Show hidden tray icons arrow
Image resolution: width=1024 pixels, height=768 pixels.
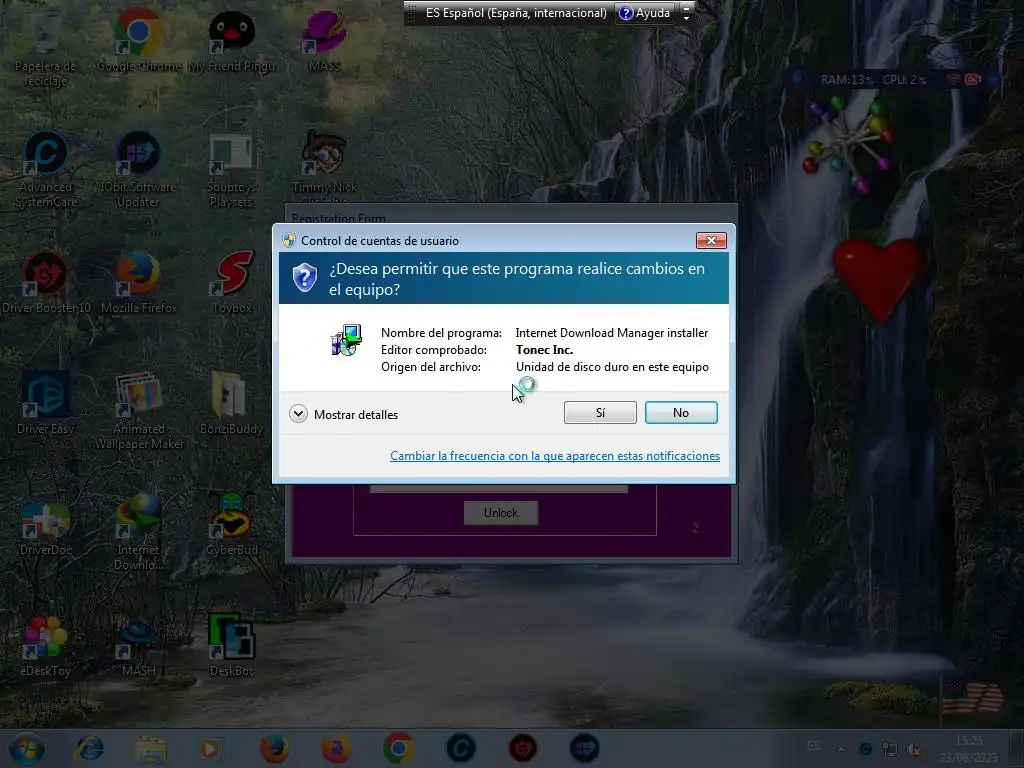pos(841,749)
